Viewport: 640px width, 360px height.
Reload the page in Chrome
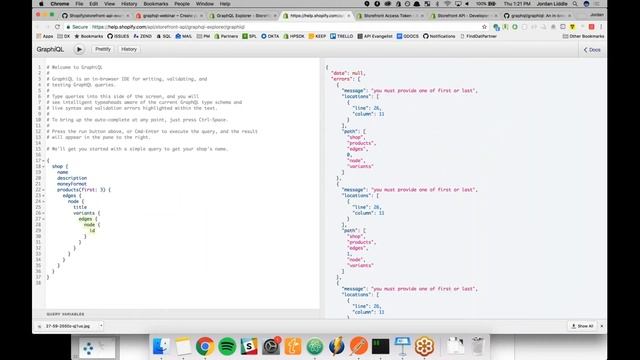point(57,27)
